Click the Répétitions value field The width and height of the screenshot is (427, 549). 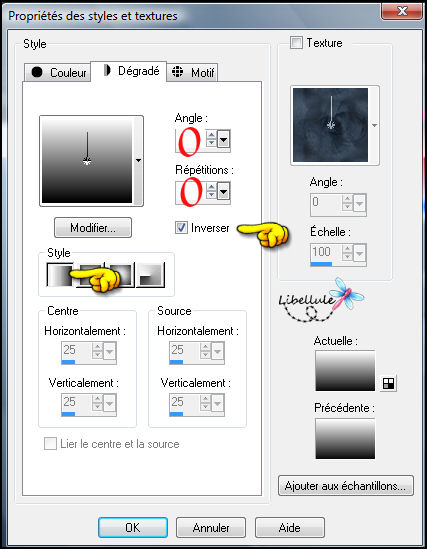pyautogui.click(x=190, y=192)
